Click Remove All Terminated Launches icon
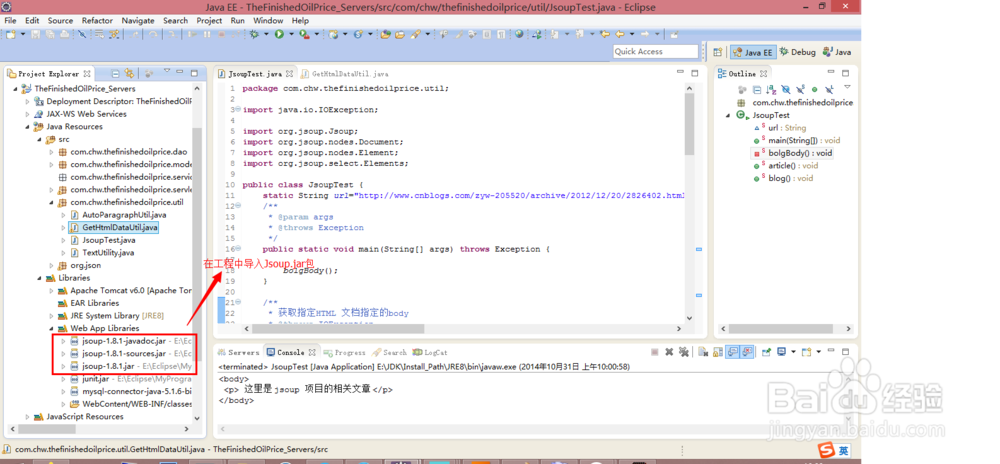The width and height of the screenshot is (1000, 464). coord(684,352)
